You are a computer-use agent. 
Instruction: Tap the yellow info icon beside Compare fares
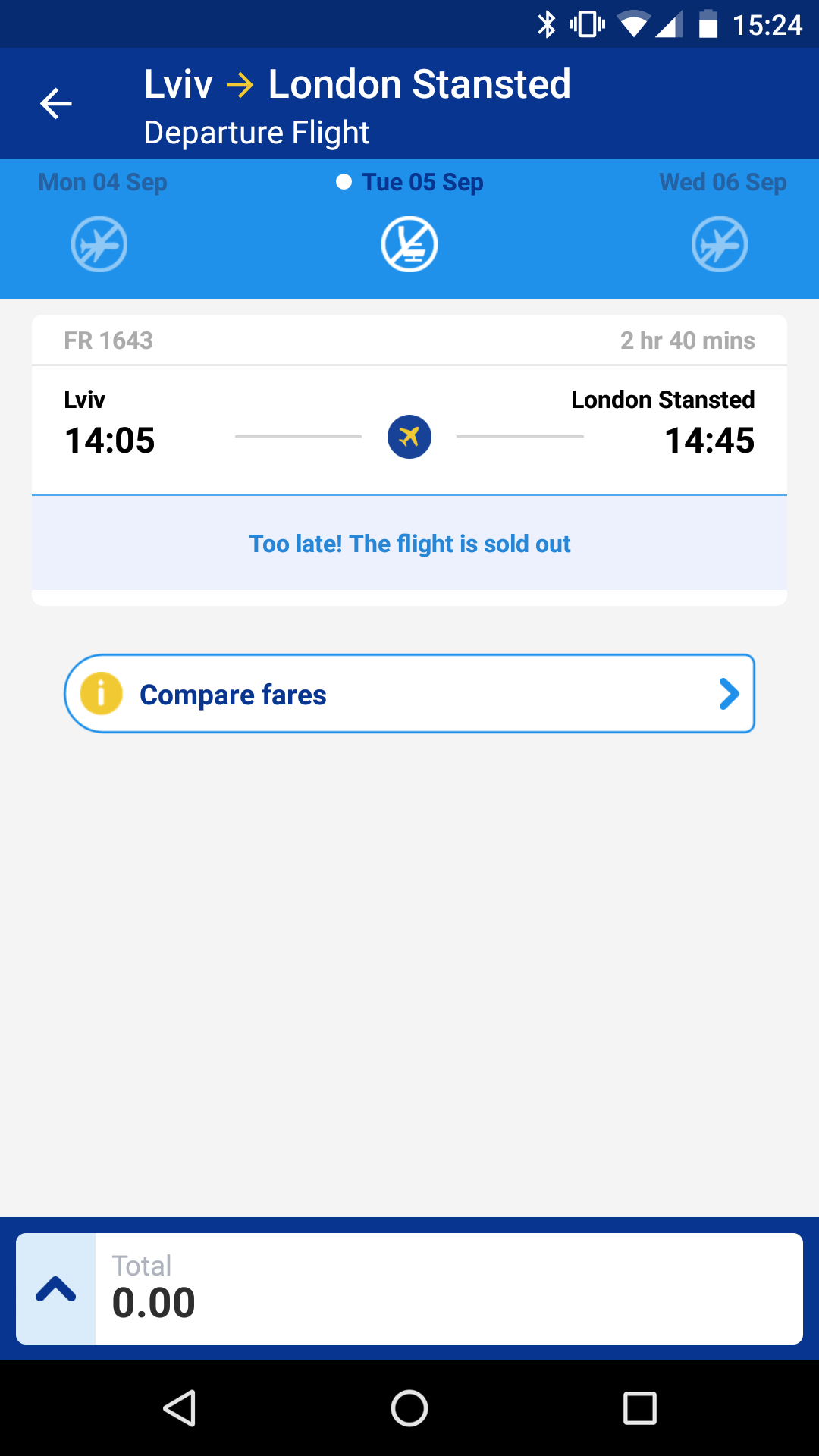(x=101, y=694)
